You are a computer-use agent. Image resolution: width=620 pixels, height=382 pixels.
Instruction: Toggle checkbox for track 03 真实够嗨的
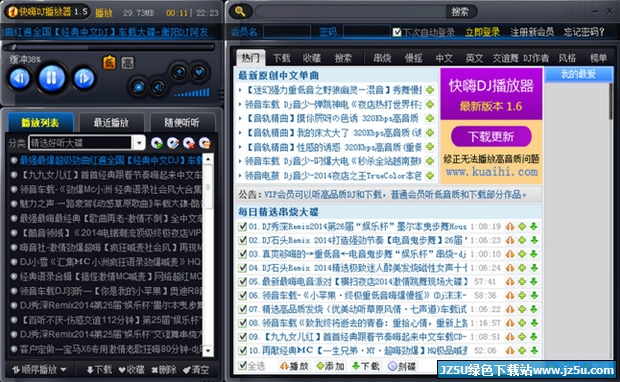pos(242,254)
